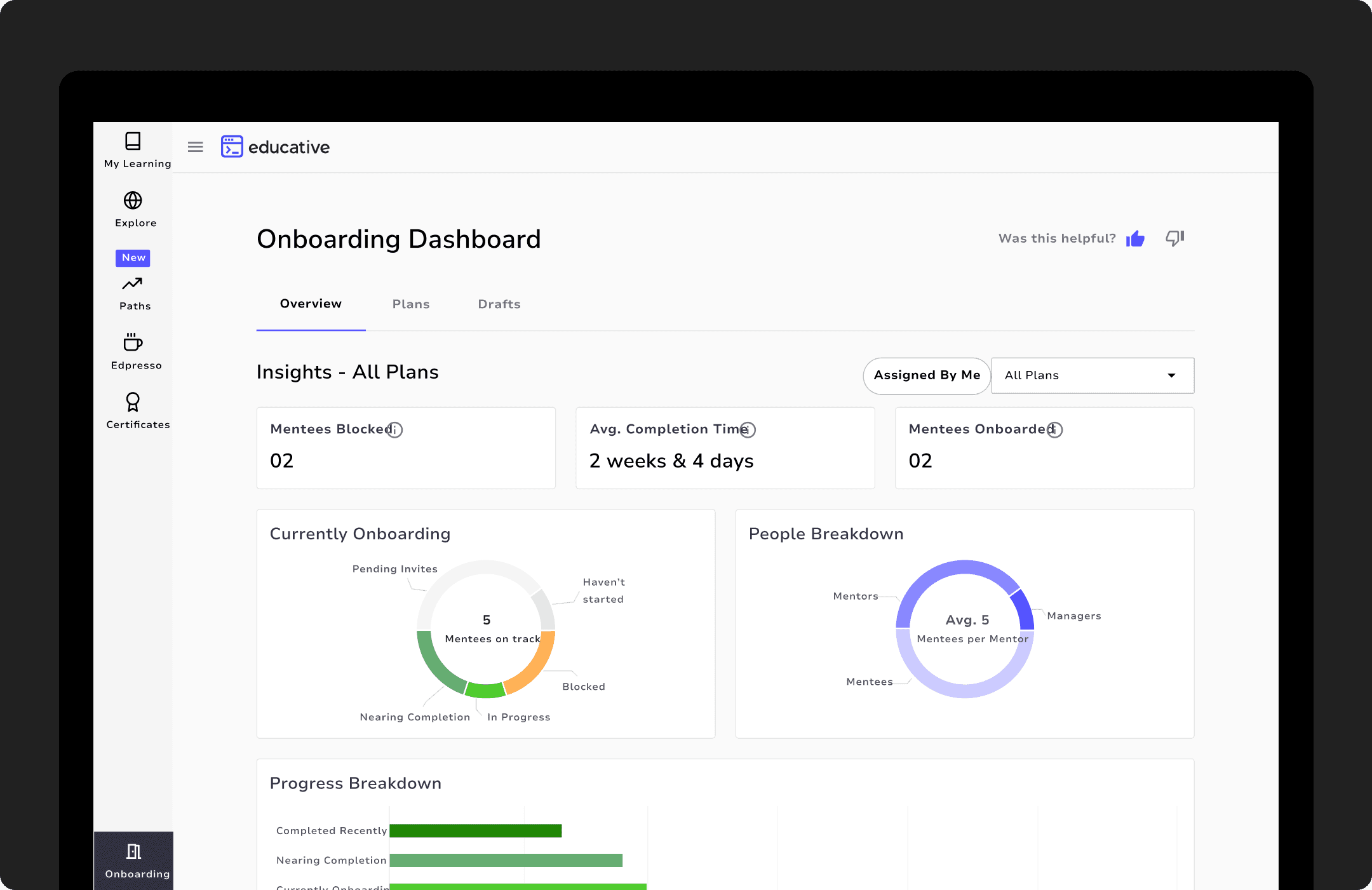Toggle the Assigned By Me filter

(x=926, y=375)
